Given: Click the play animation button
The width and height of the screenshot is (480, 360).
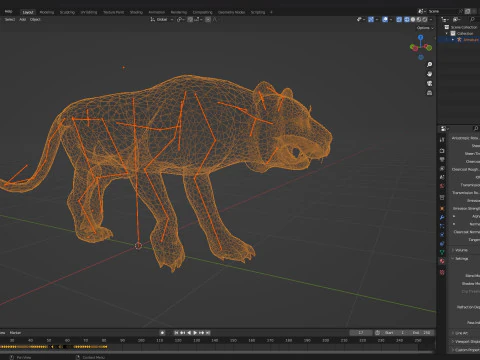Looking at the screenshot, I should [x=195, y=333].
